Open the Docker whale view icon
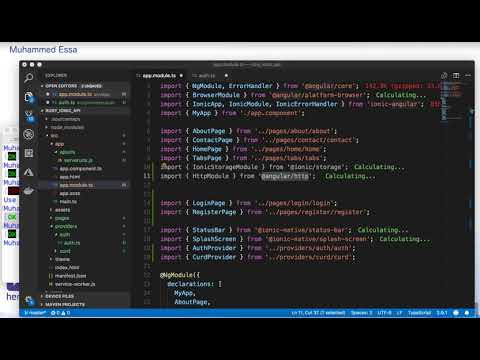This screenshot has height=360, width=480. [29, 191]
